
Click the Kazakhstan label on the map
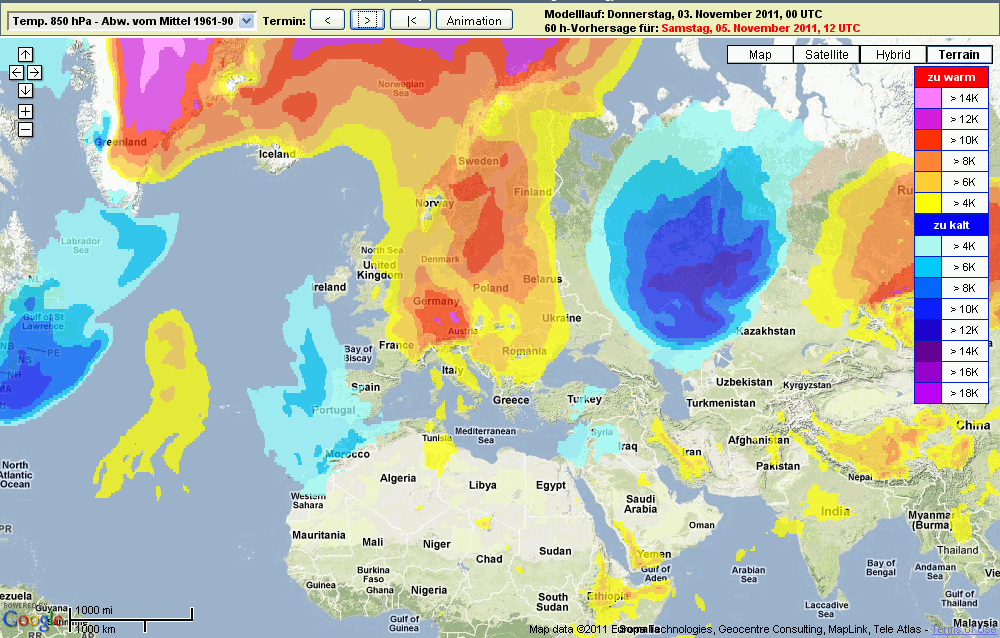[x=766, y=331]
